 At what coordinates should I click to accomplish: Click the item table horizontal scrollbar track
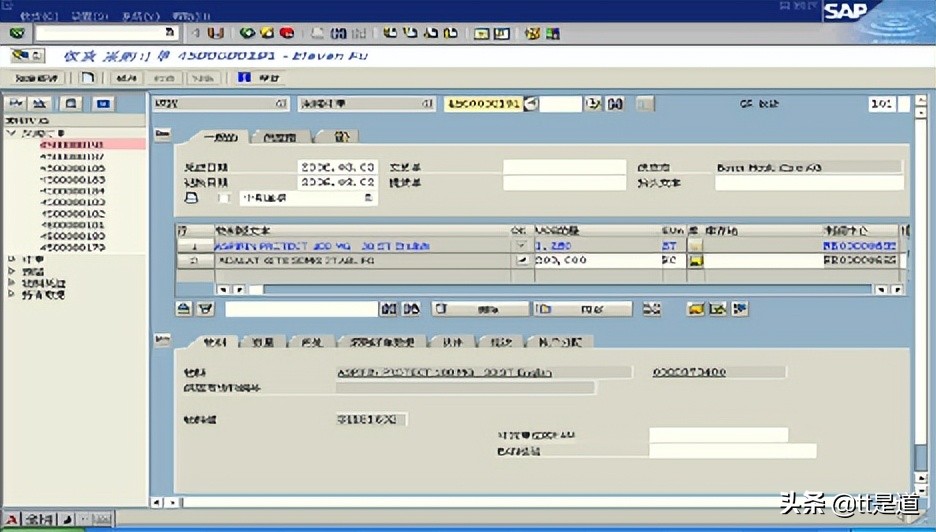pyautogui.click(x=567, y=290)
